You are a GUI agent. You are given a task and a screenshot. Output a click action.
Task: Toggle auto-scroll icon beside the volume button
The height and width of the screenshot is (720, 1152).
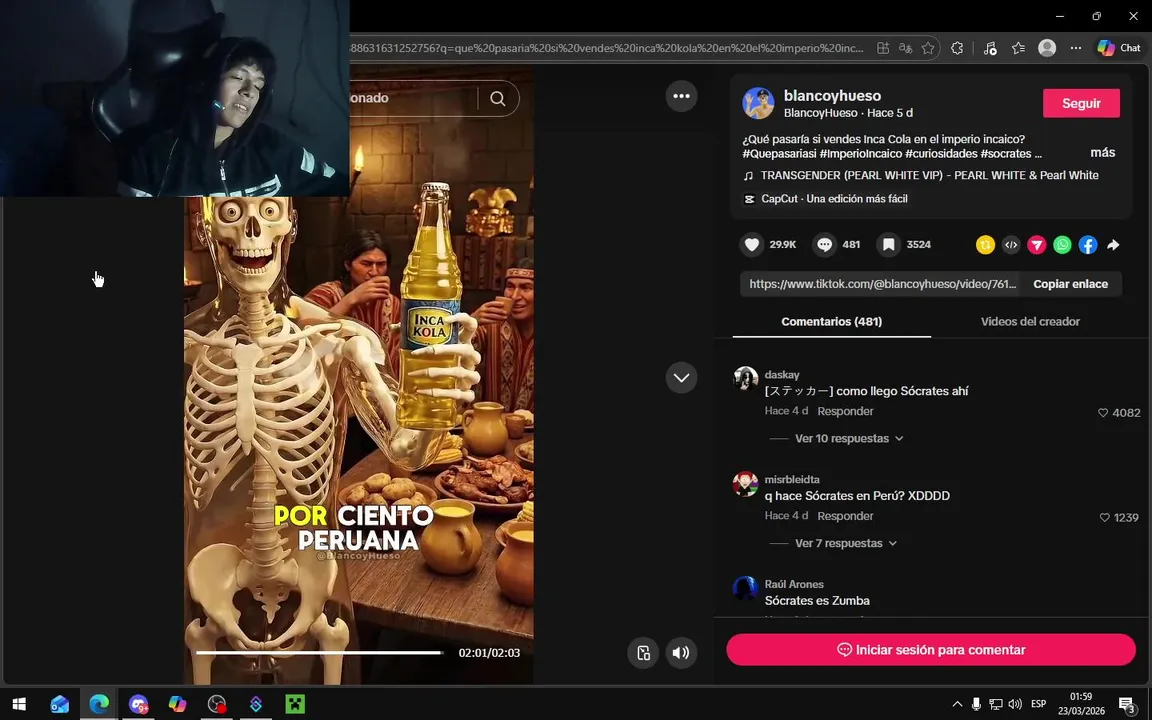click(x=643, y=652)
